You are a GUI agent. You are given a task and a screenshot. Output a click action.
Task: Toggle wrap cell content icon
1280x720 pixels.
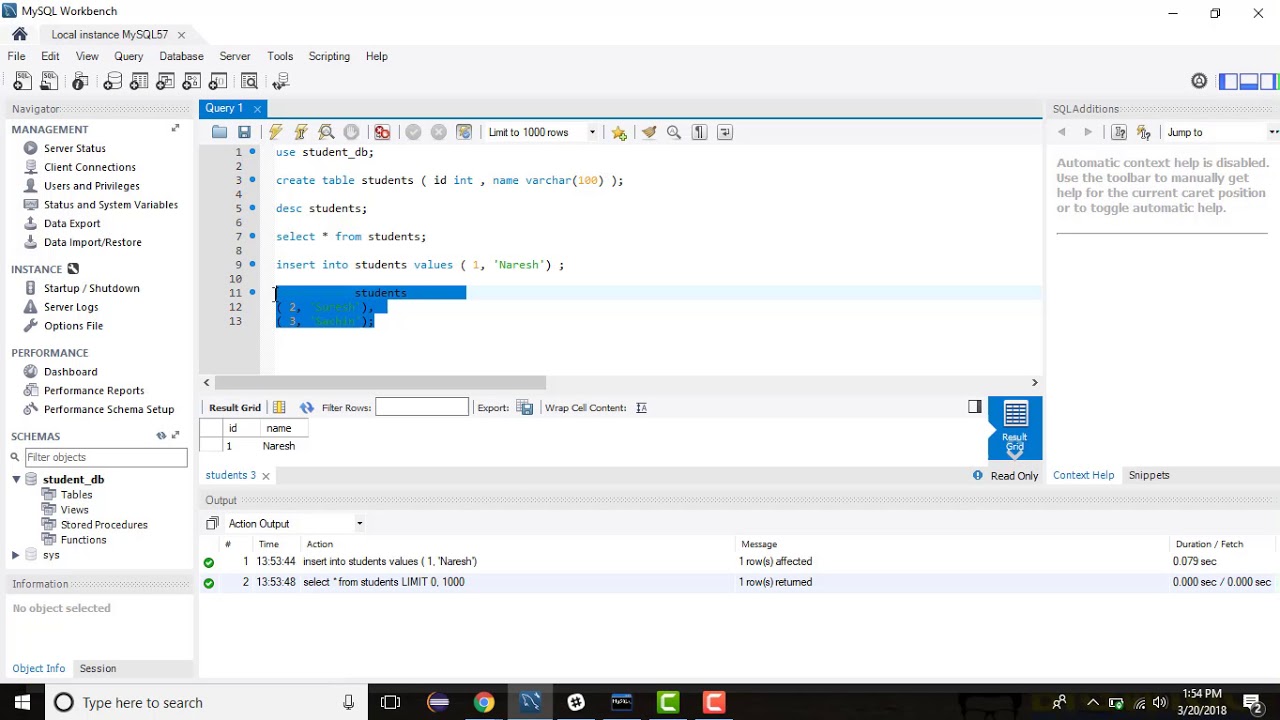pos(641,407)
